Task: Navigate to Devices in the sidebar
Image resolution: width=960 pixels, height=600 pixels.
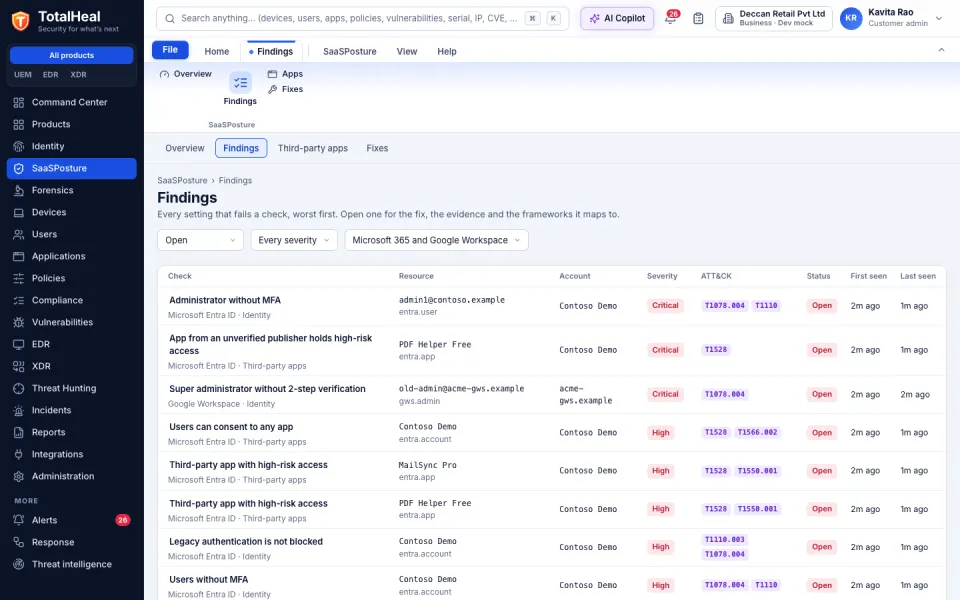Action: tap(72, 212)
